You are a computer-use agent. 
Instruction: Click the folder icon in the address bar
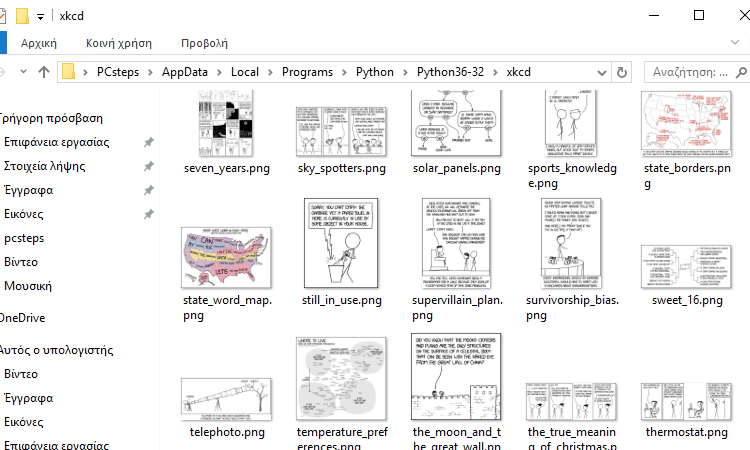point(69,72)
